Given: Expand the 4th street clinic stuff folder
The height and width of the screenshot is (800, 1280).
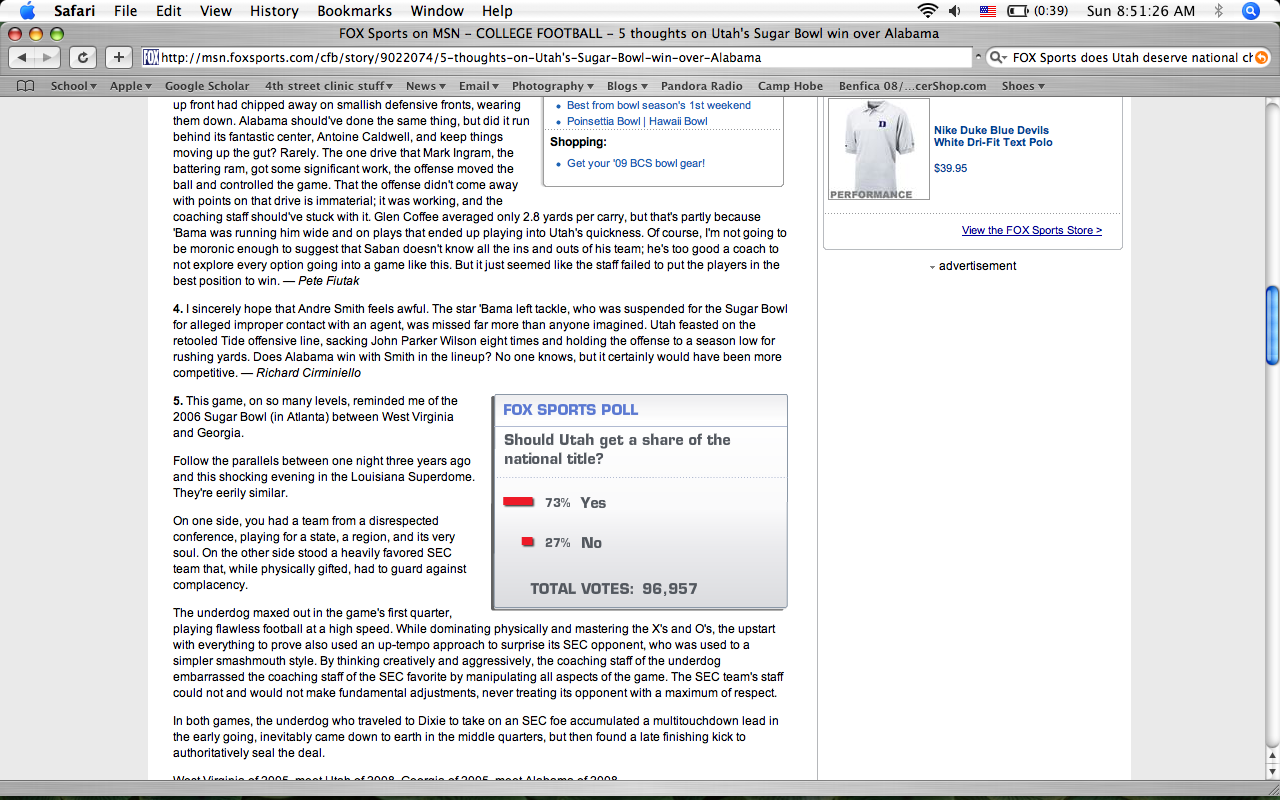Looking at the screenshot, I should pyautogui.click(x=329, y=86).
